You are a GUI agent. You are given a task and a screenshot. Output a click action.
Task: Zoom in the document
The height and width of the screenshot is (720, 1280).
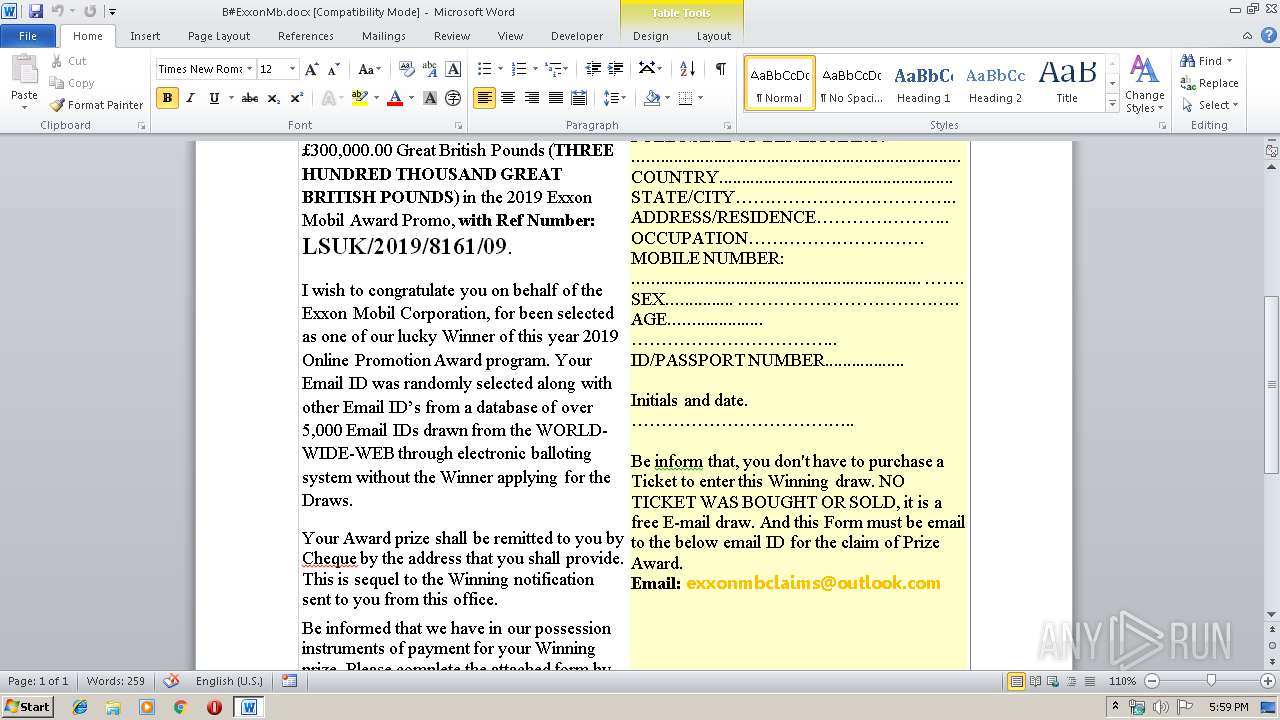click(1268, 681)
